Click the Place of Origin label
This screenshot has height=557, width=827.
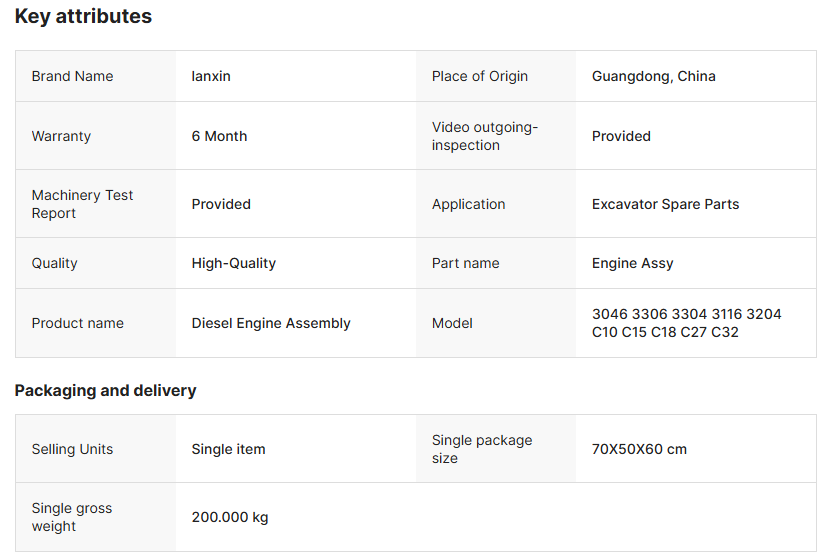point(480,76)
